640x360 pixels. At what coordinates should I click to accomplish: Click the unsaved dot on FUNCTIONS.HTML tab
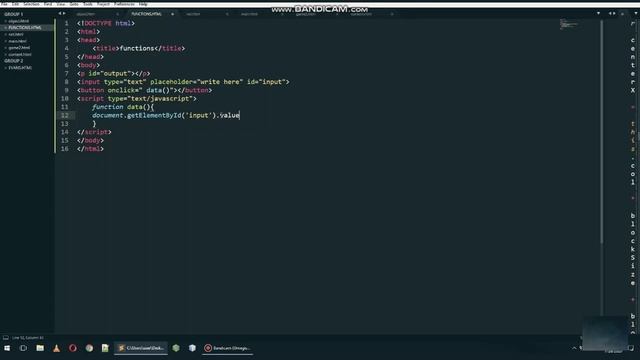pyautogui.click(x=172, y=14)
